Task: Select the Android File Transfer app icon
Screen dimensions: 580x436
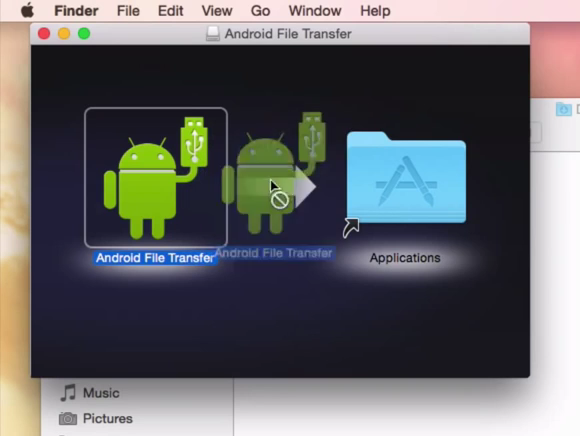Action: pyautogui.click(x=156, y=178)
